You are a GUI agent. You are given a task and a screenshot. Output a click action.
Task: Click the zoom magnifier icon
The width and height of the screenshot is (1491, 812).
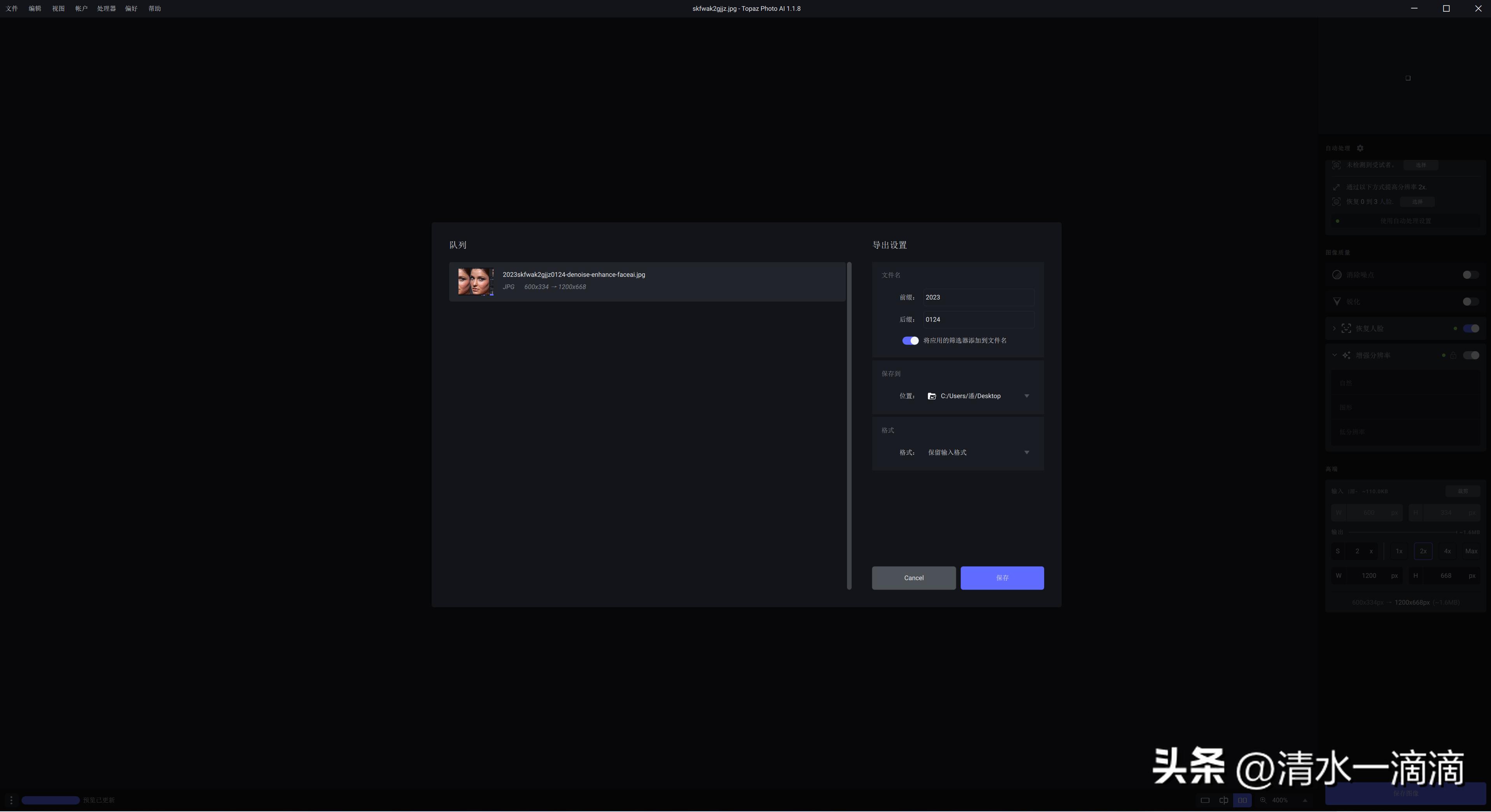pyautogui.click(x=1263, y=800)
